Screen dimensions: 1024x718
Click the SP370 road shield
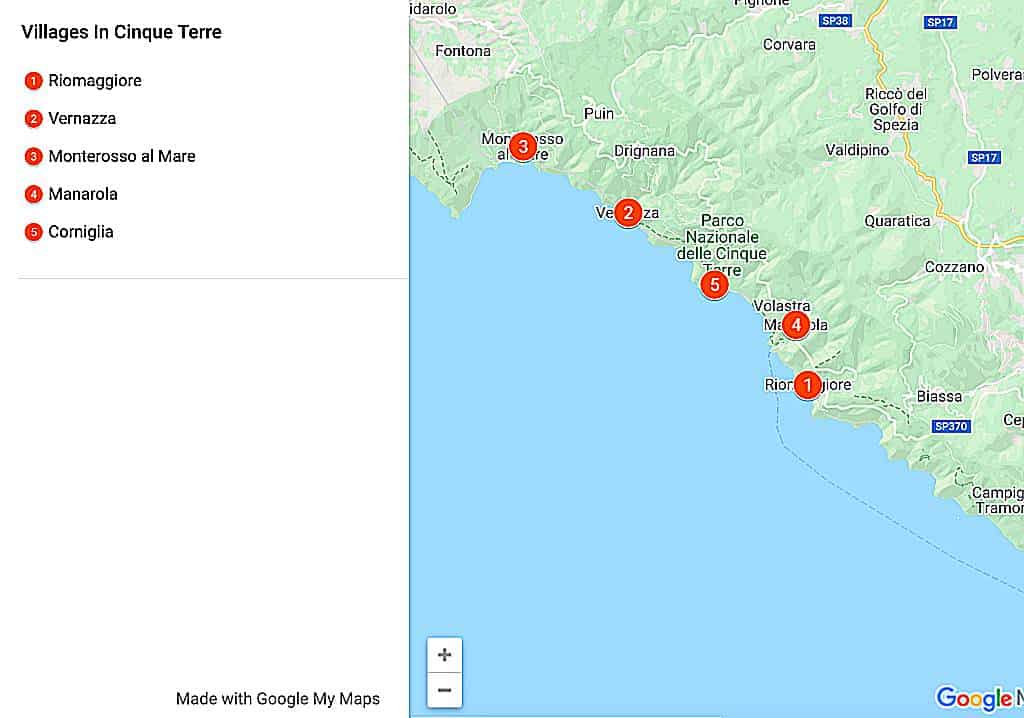click(951, 426)
